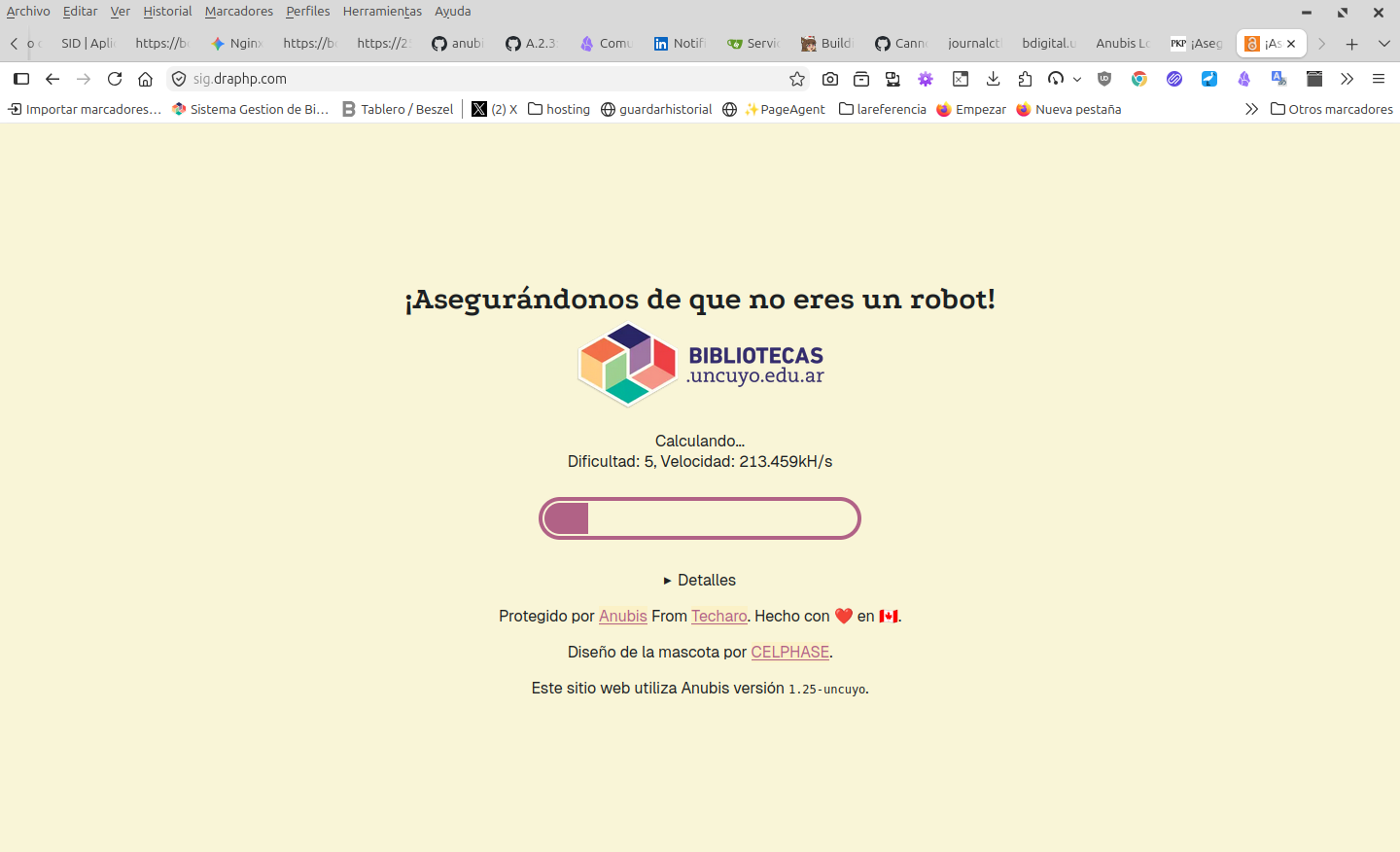Open the Archivo menu
The height and width of the screenshot is (852, 1400).
(x=28, y=12)
